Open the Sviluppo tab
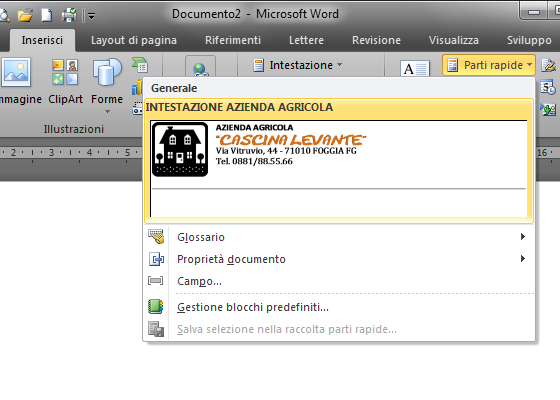The image size is (560, 400). [529, 40]
